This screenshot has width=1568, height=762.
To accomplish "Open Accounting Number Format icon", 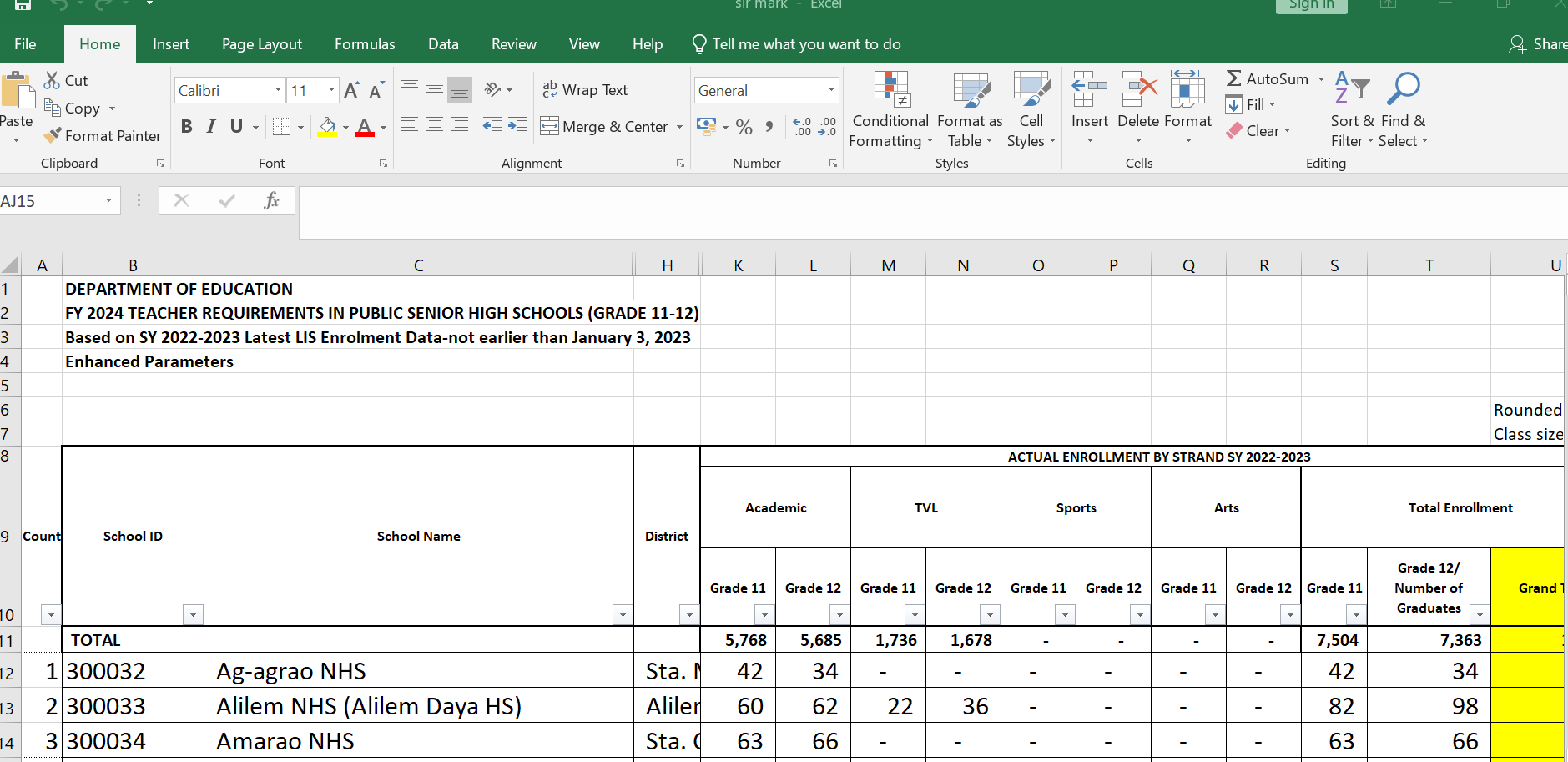I will 706,127.
